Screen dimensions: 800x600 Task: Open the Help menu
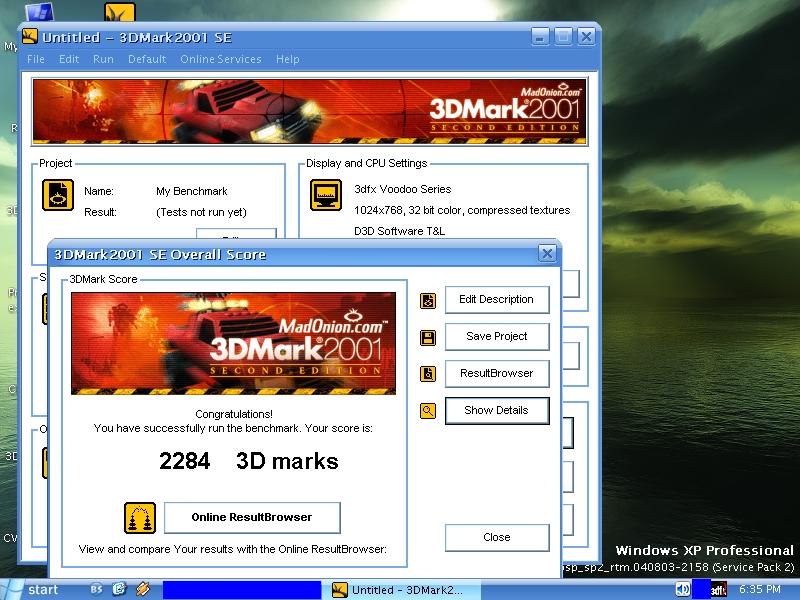[288, 59]
